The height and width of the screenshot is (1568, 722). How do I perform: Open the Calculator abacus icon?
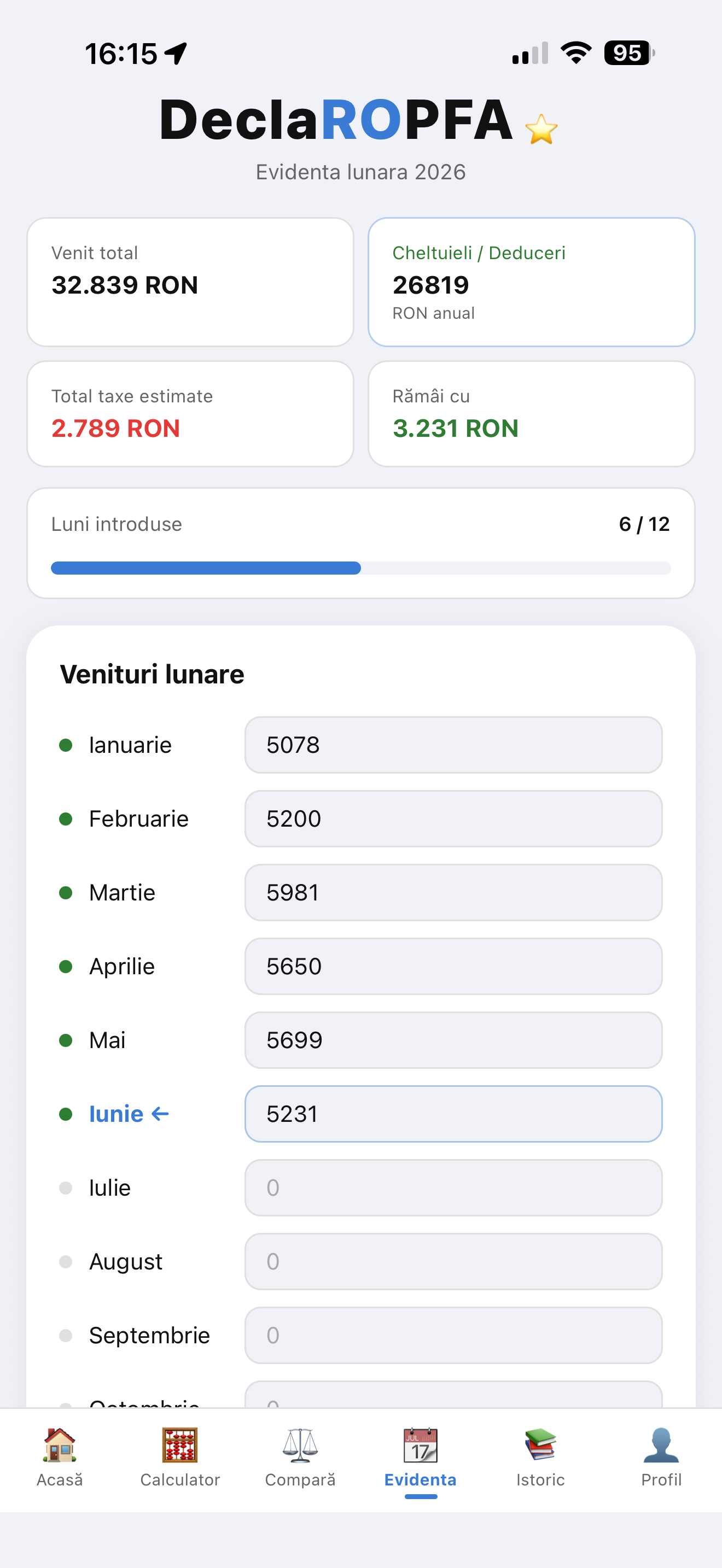179,1445
